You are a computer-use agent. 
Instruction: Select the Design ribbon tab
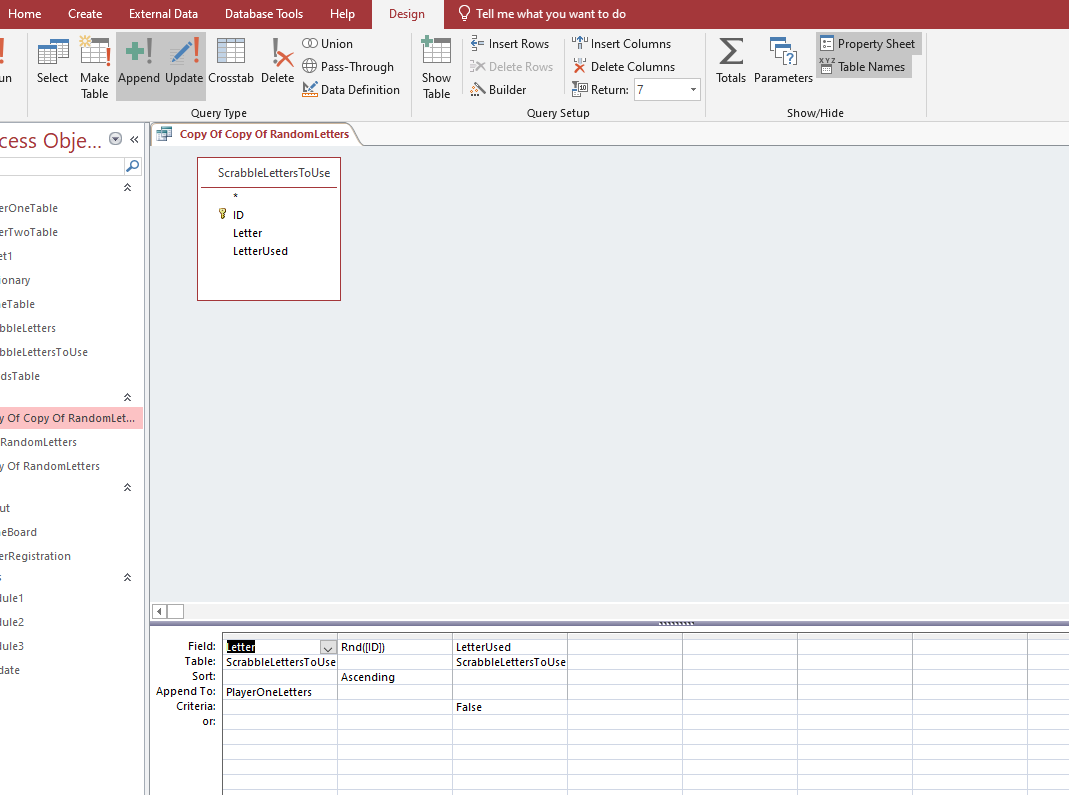pyautogui.click(x=407, y=14)
